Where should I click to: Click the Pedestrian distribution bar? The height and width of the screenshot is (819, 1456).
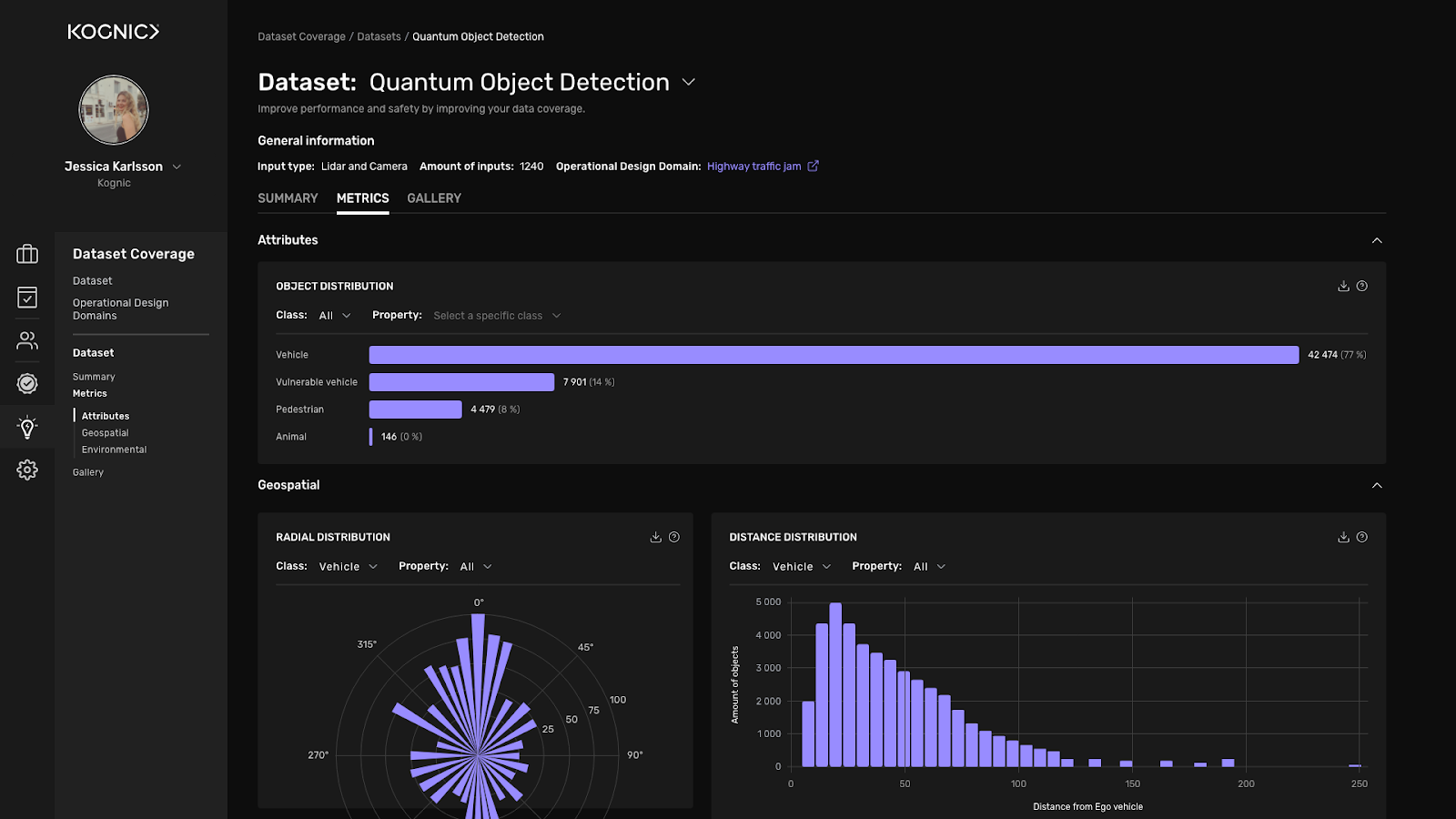(x=415, y=409)
